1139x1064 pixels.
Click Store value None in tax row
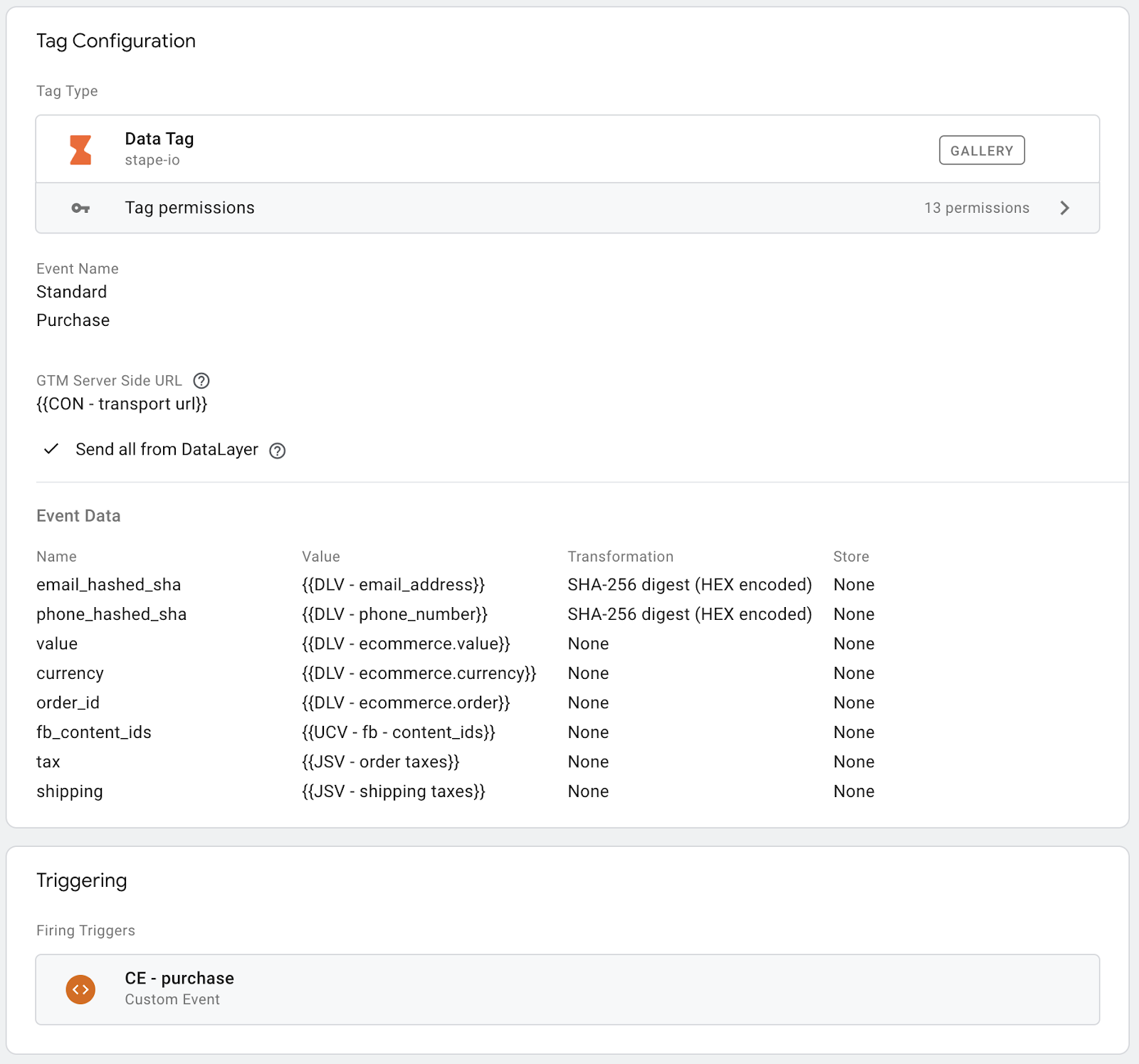(x=854, y=762)
